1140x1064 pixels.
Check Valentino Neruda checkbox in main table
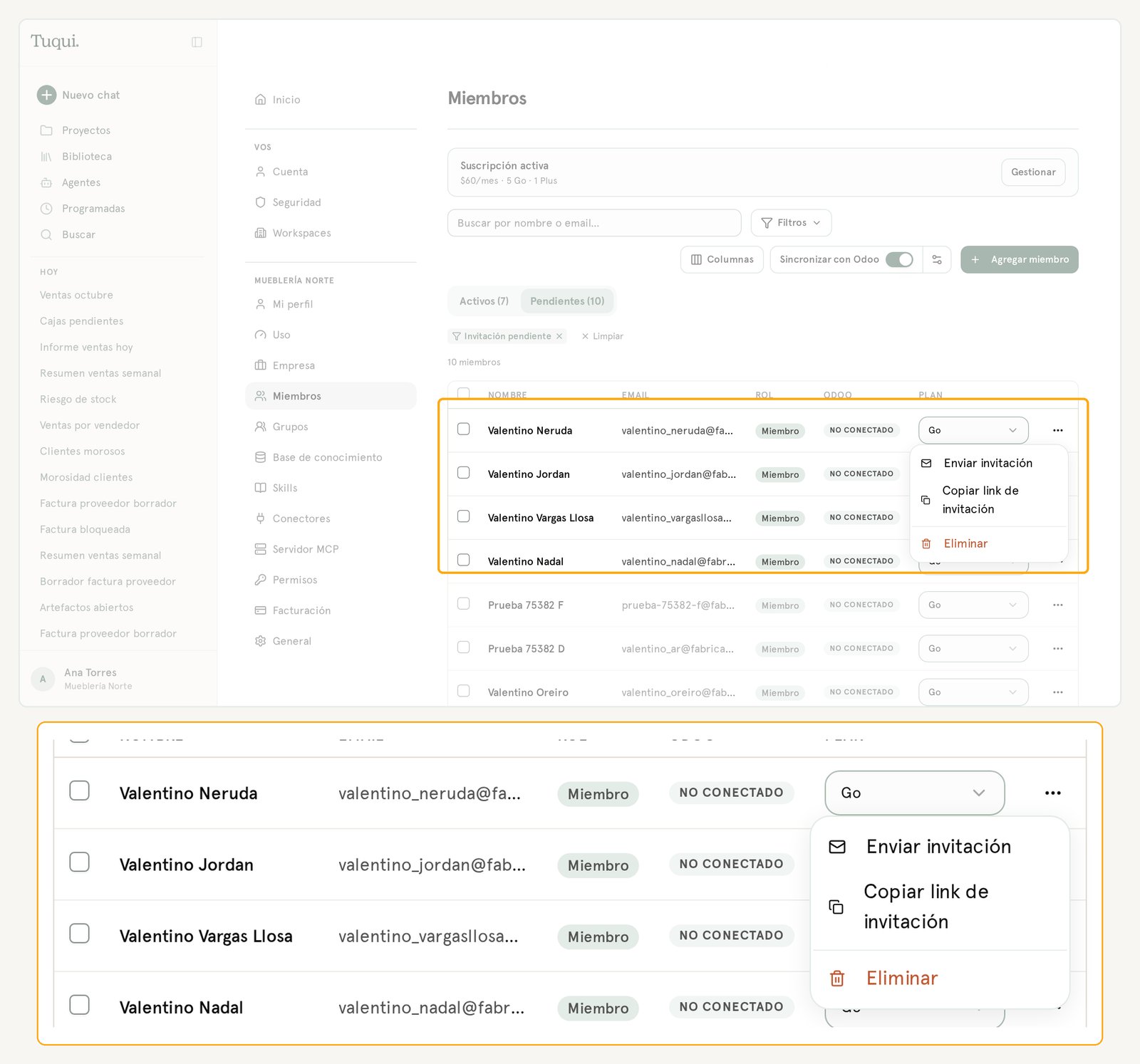coord(464,429)
